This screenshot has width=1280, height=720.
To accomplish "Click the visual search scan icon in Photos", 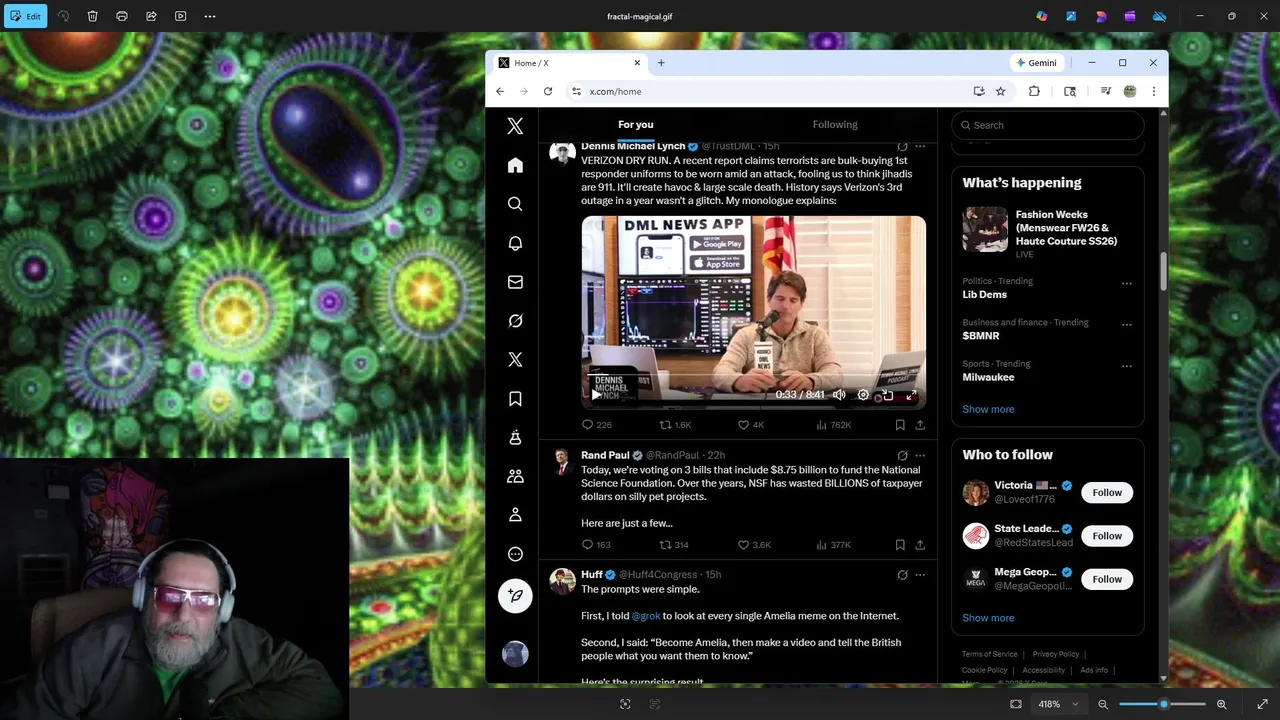I will [x=625, y=704].
